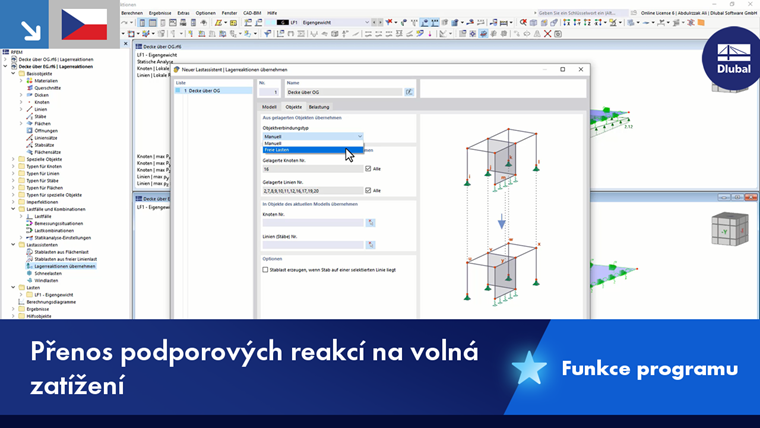Open the Berechnen menu
Screen dimensions: 760x428
132,13
